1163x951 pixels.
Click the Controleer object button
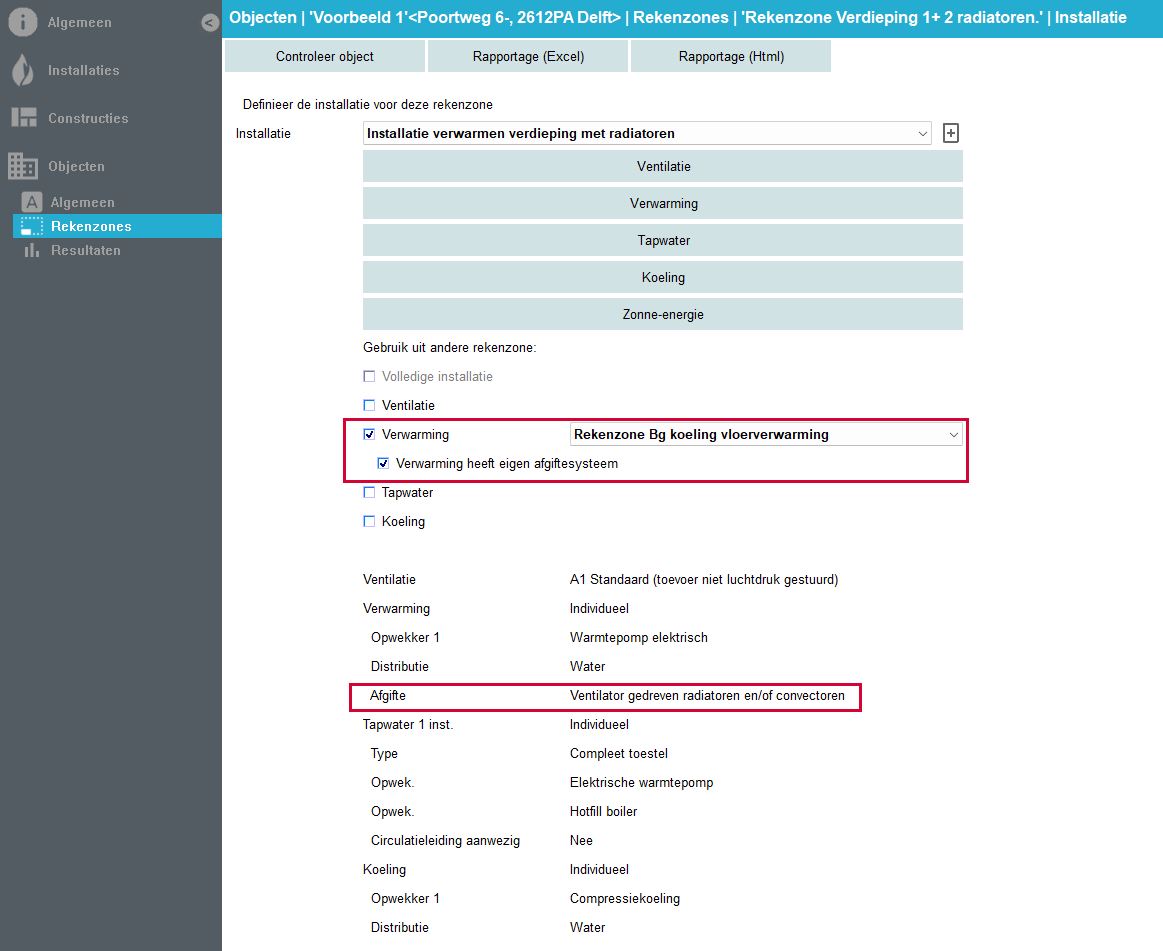click(x=325, y=56)
